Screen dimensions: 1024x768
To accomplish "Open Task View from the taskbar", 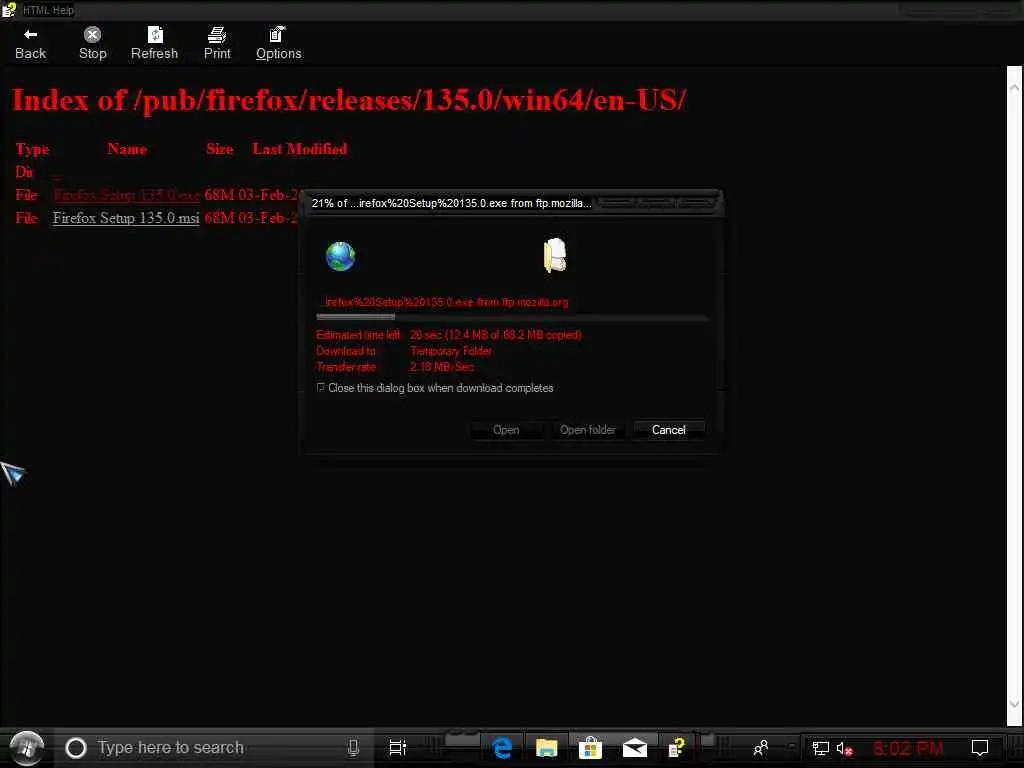I will 397,748.
